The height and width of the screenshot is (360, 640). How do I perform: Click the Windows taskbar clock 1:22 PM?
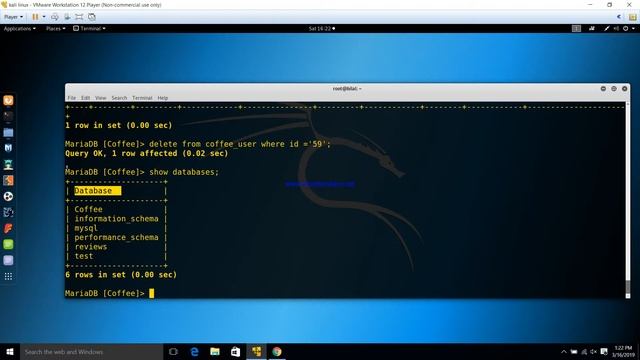pyautogui.click(x=623, y=351)
